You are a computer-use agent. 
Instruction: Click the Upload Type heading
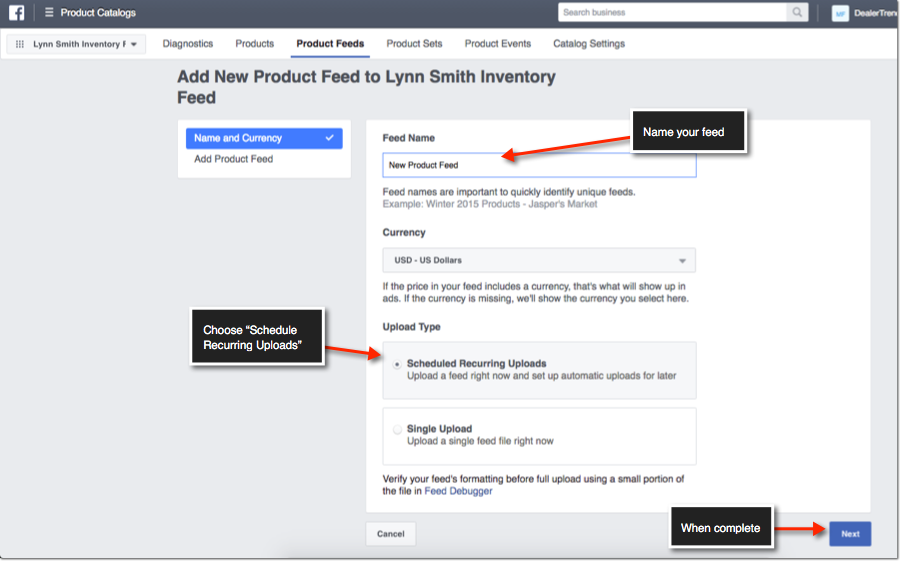tap(412, 327)
